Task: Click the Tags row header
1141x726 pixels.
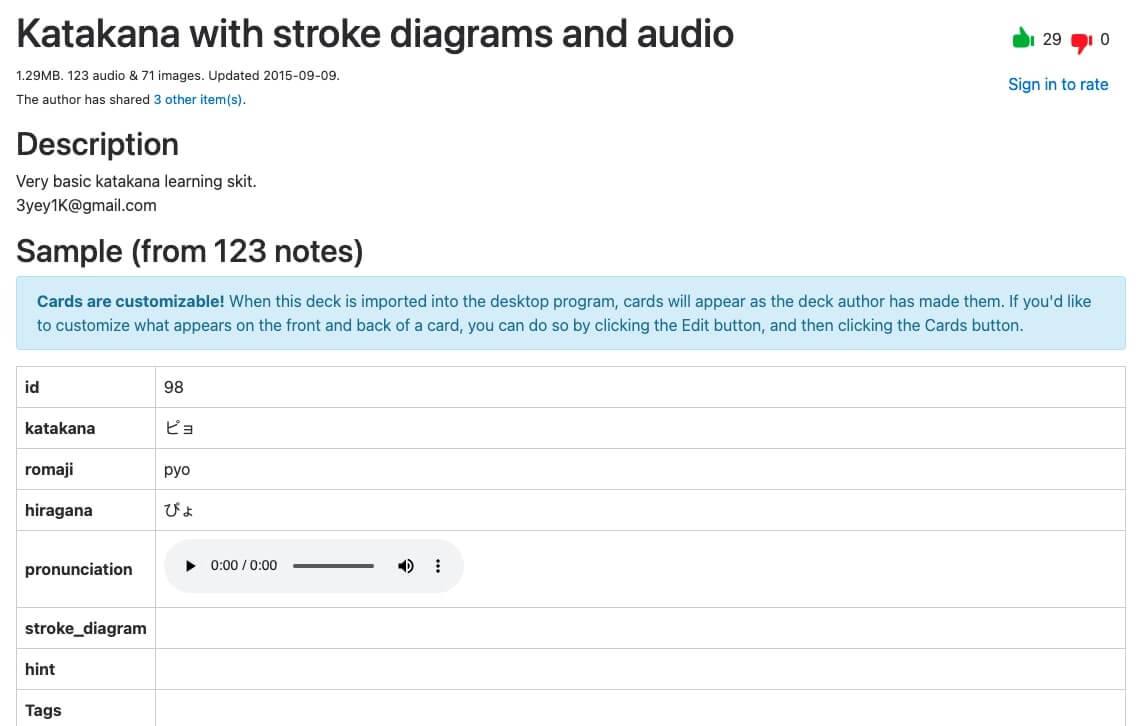Action: coord(43,710)
